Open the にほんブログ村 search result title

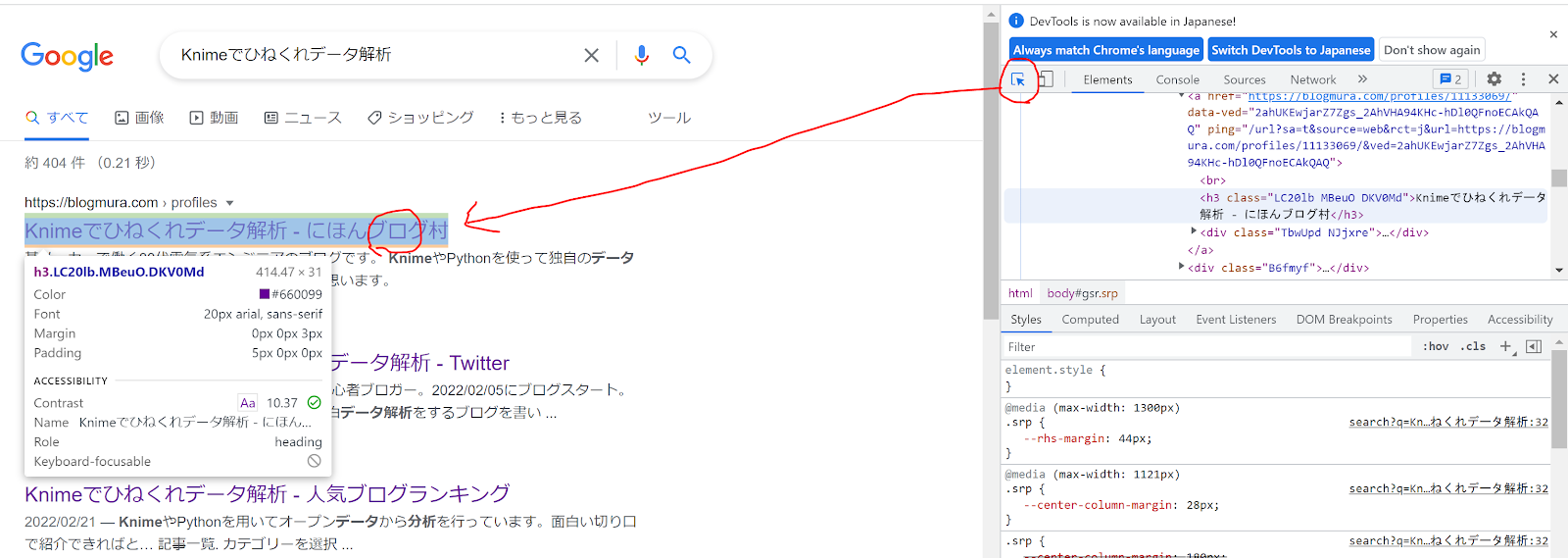(236, 230)
